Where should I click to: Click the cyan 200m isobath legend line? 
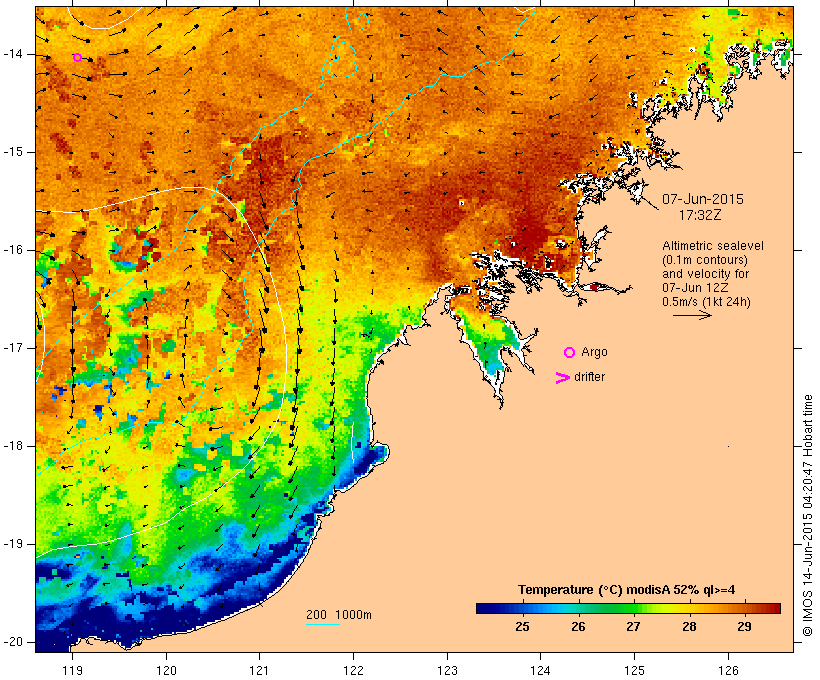[323, 624]
